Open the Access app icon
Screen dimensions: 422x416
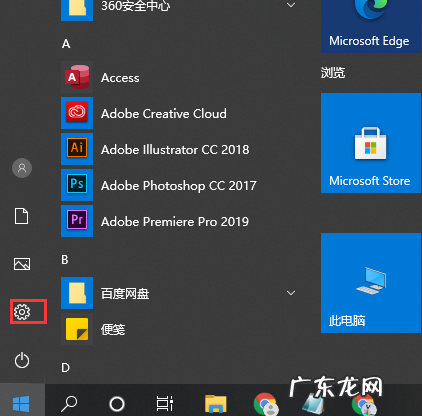click(x=77, y=77)
